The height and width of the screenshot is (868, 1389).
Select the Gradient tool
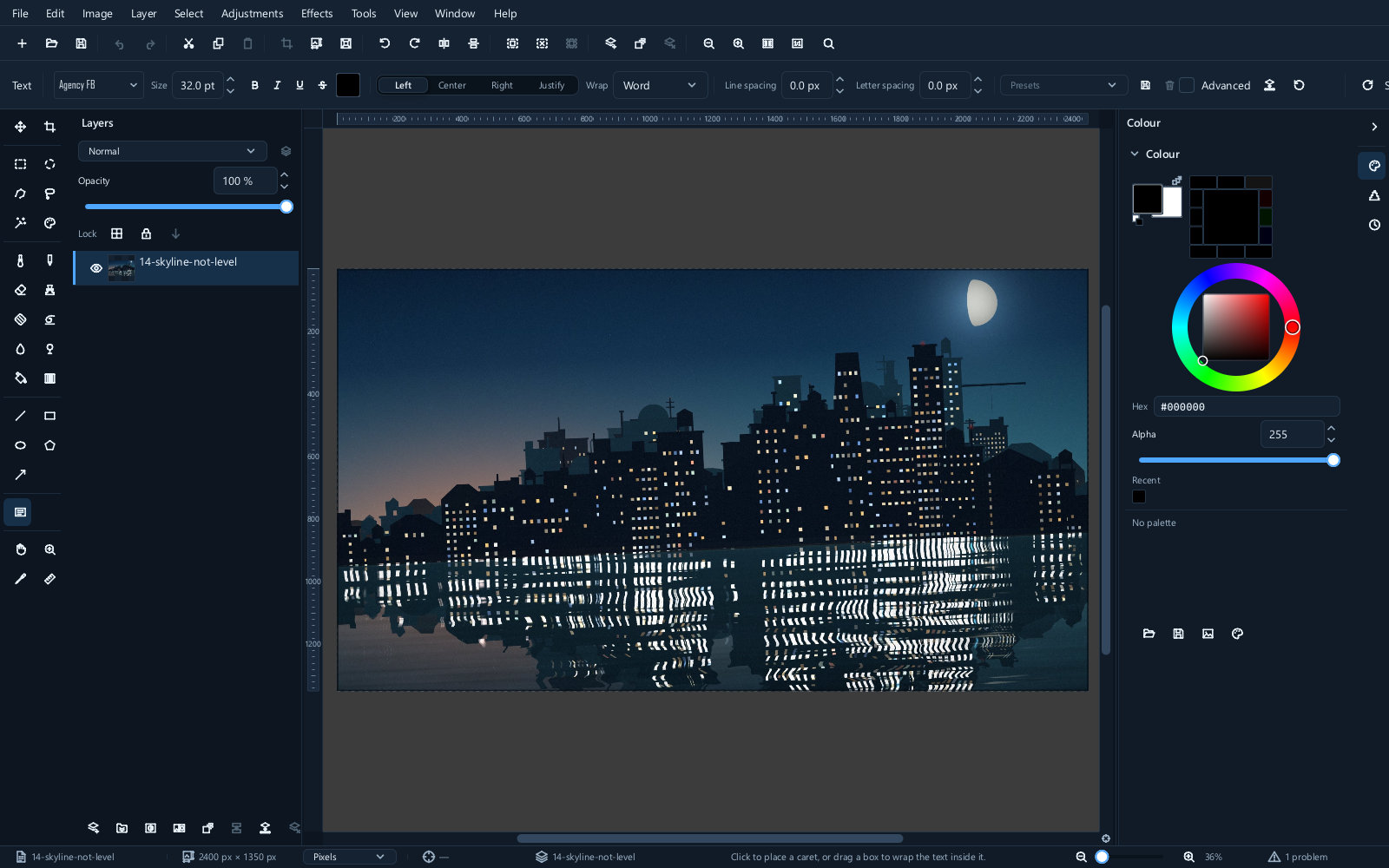49,378
